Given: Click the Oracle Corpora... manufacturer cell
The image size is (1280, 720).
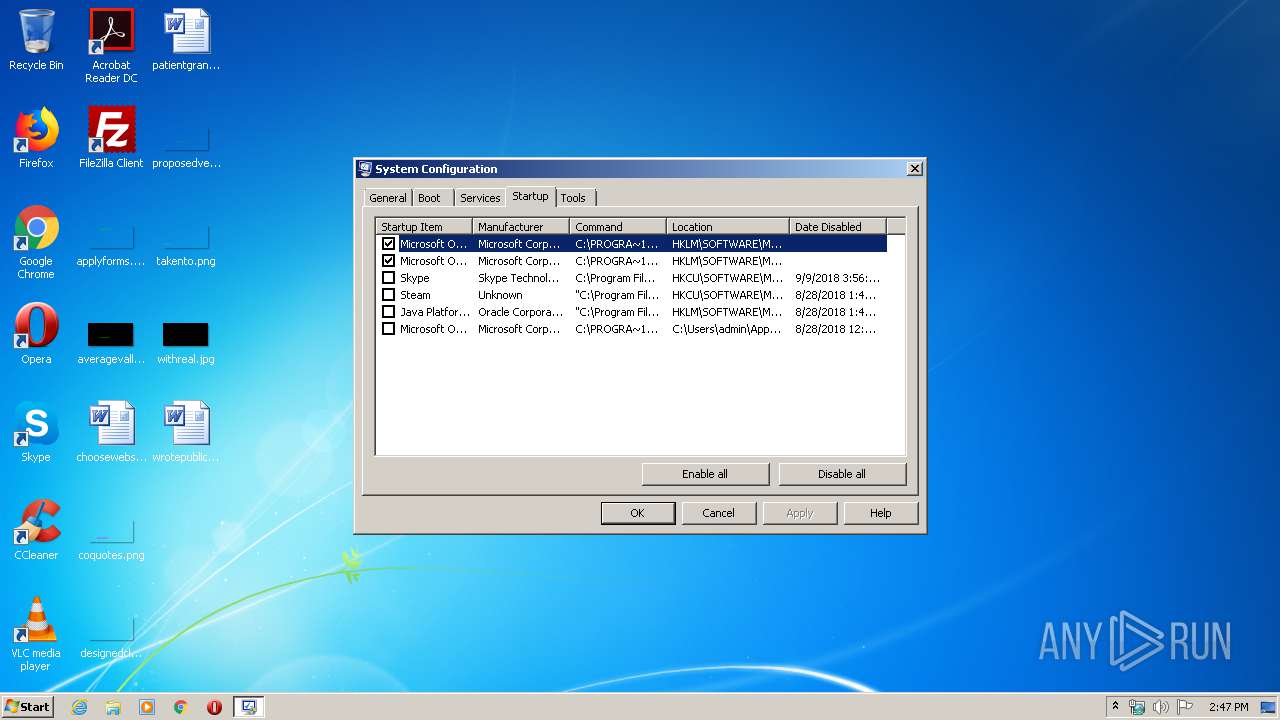Looking at the screenshot, I should click(520, 312).
